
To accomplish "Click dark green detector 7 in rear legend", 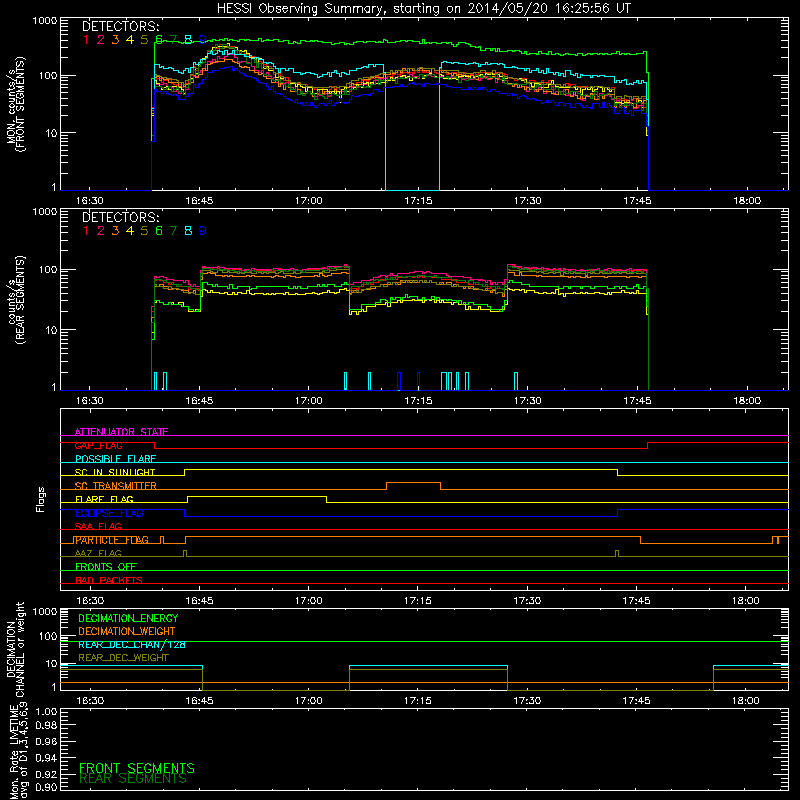I will click(x=173, y=231).
